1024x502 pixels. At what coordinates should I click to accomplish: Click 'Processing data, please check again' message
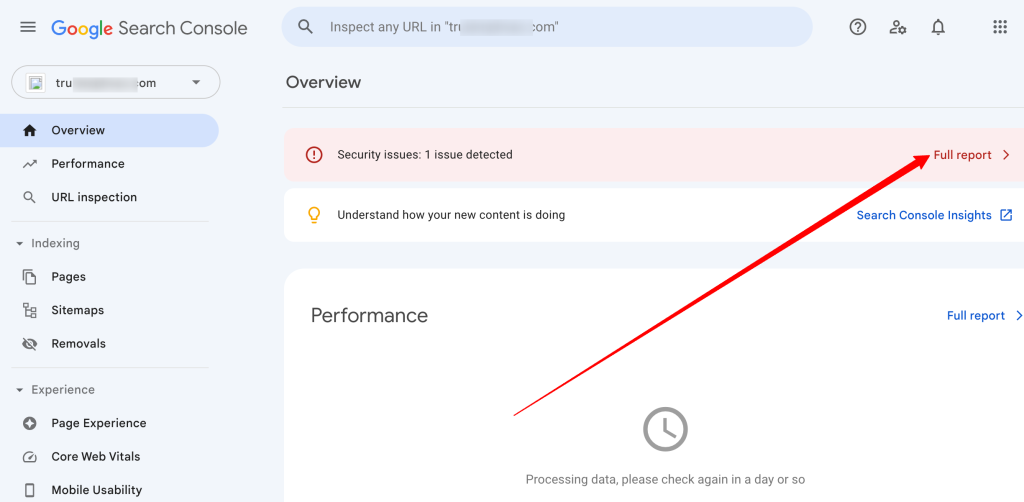point(665,479)
